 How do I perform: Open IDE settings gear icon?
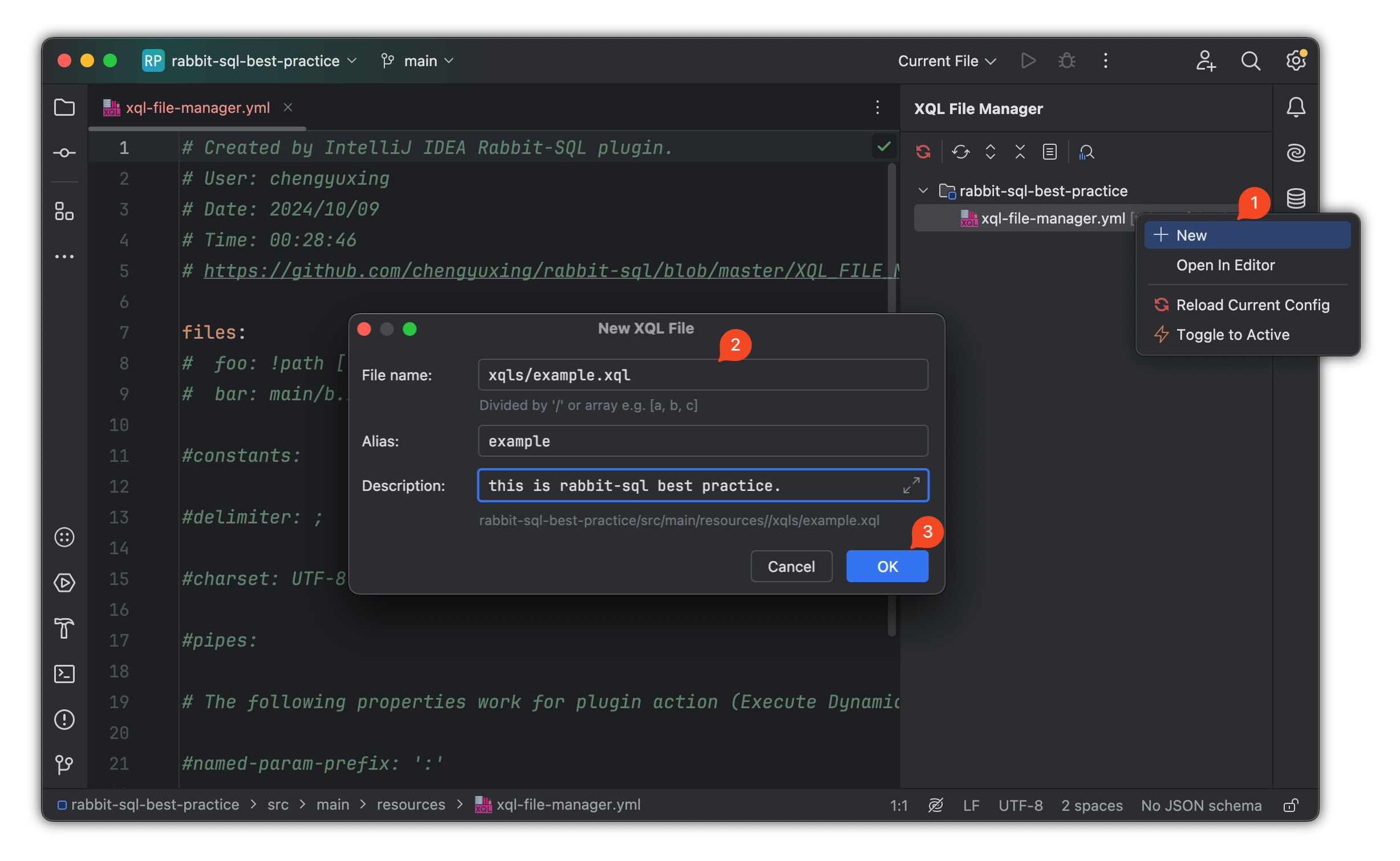pos(1296,60)
